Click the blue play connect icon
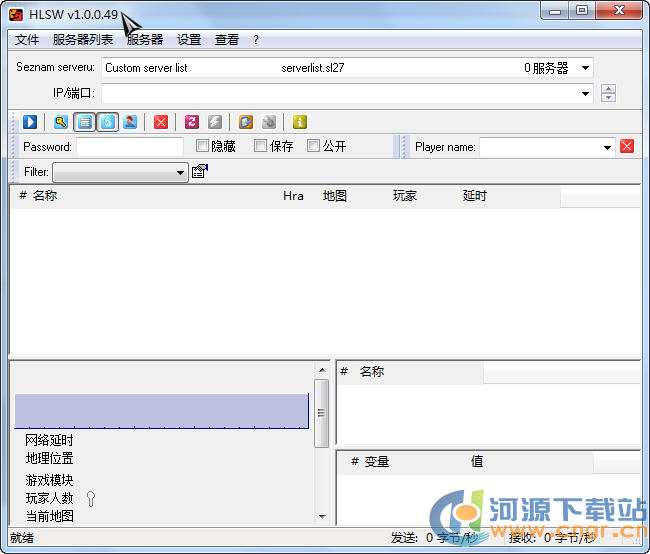The height and width of the screenshot is (554, 650). pos(30,122)
